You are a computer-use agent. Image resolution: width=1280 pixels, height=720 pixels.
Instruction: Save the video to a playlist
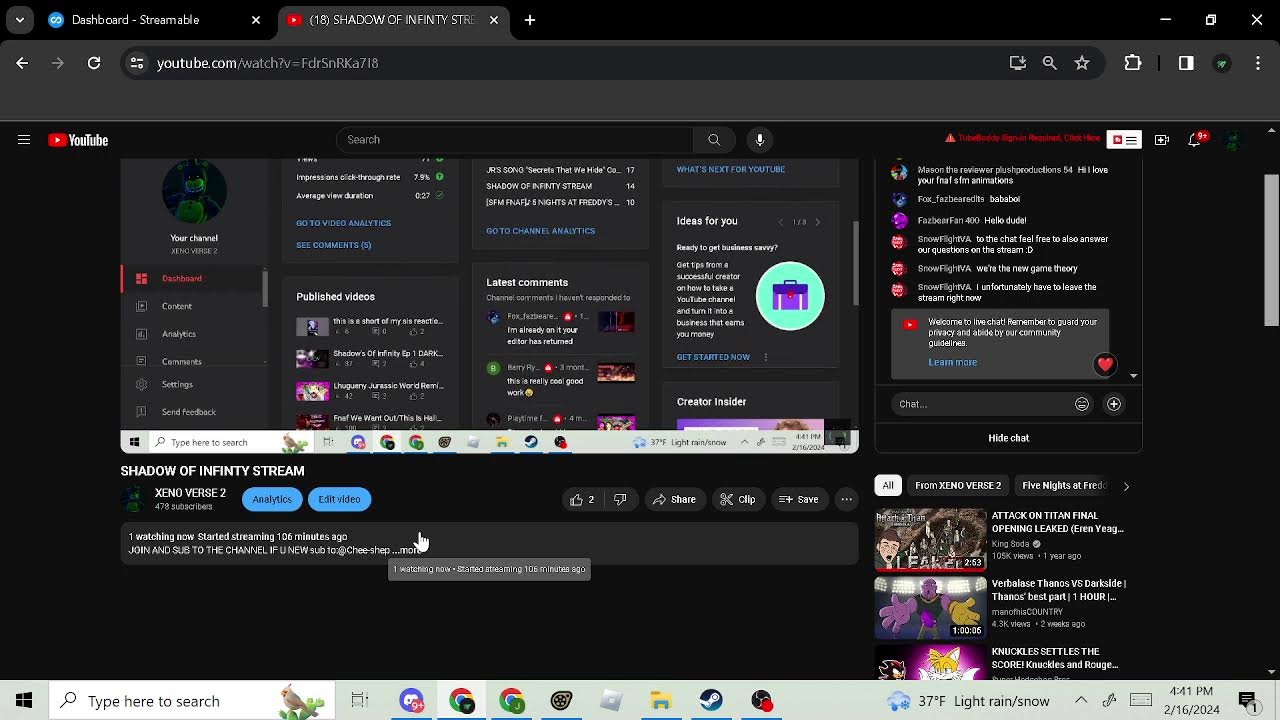799,499
